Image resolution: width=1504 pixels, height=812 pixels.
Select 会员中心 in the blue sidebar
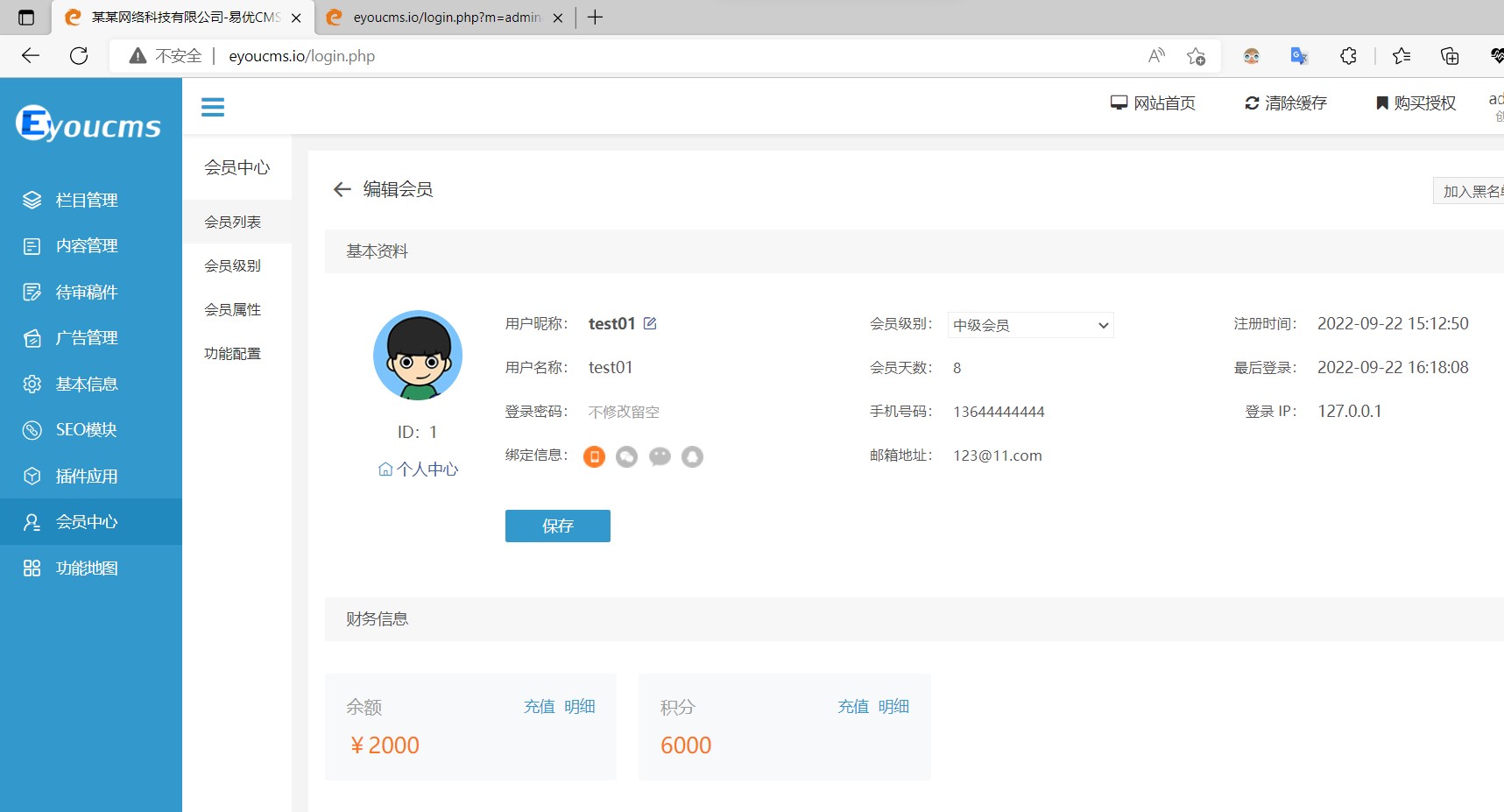pos(91,522)
